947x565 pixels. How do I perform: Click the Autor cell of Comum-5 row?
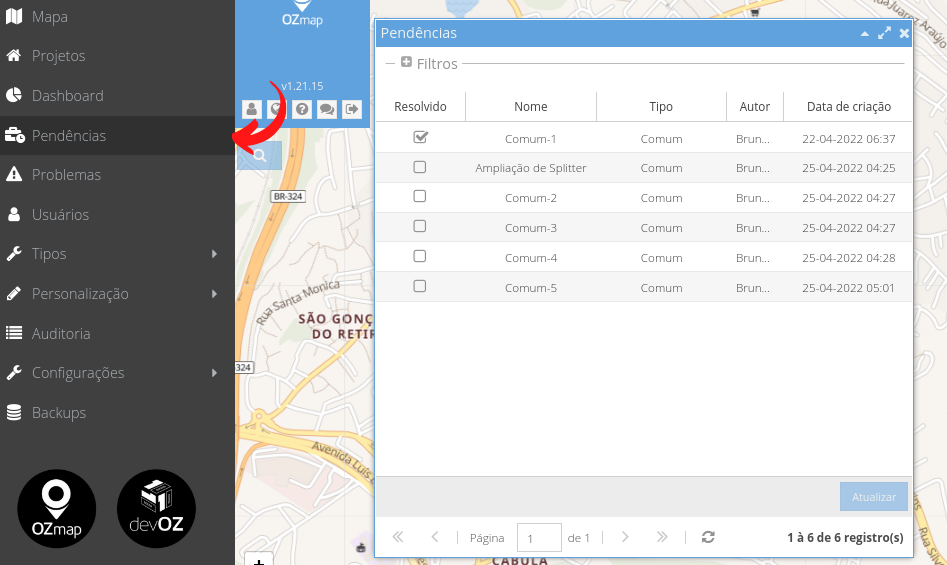pyautogui.click(x=753, y=288)
